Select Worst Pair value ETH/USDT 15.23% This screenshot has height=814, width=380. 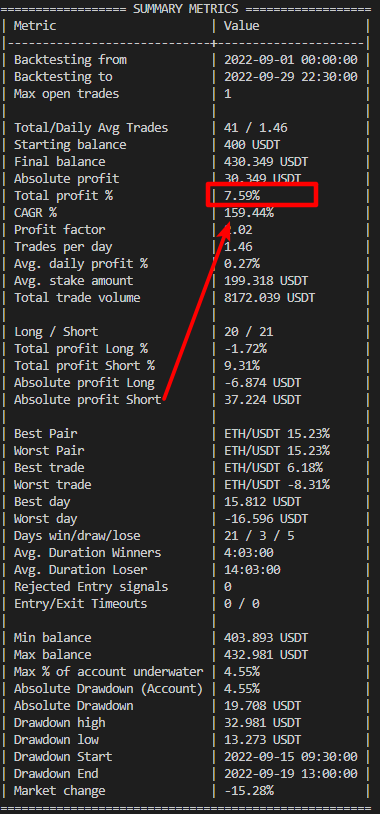click(277, 451)
